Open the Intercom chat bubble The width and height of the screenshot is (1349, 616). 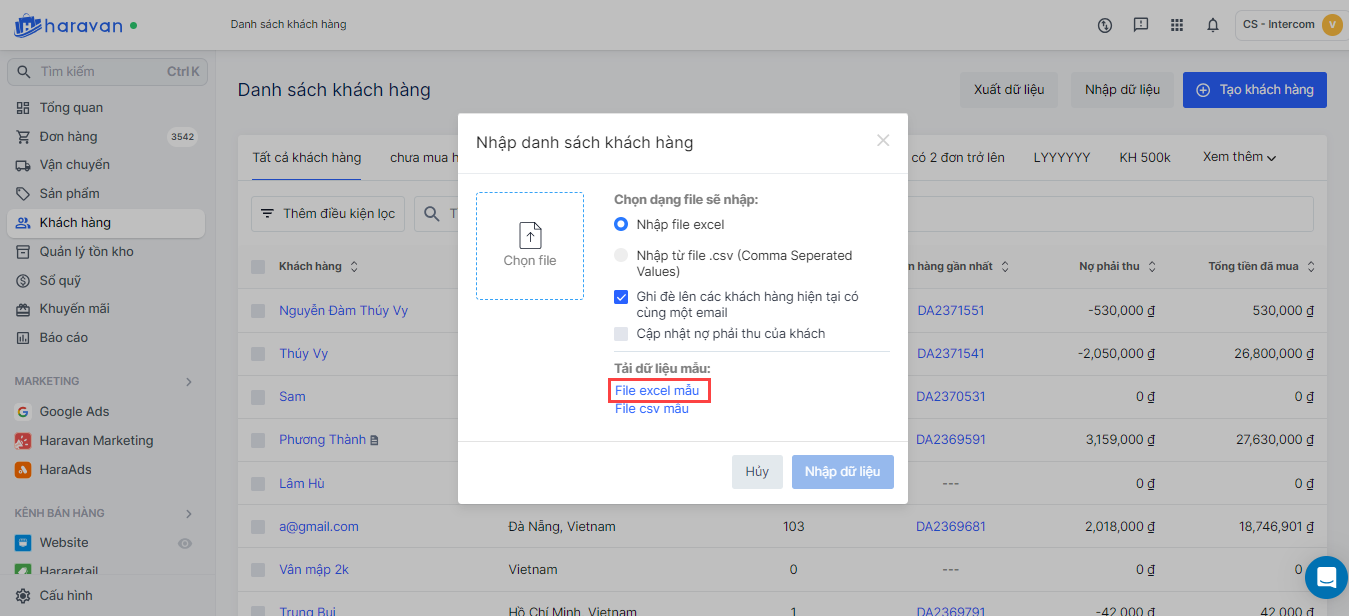(x=1326, y=577)
